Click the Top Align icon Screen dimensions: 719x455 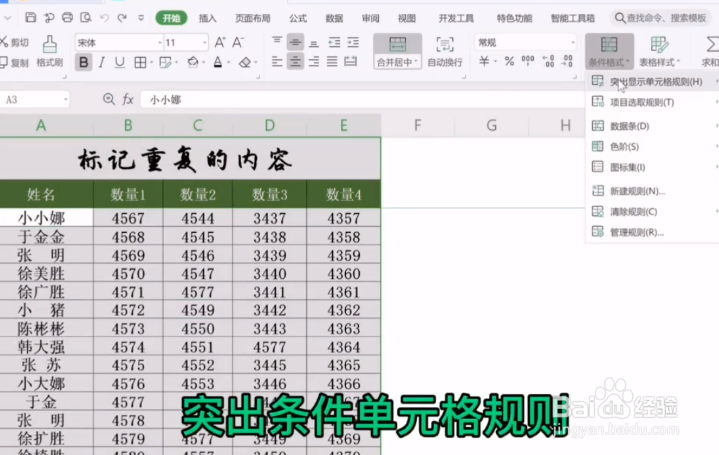[x=277, y=43]
